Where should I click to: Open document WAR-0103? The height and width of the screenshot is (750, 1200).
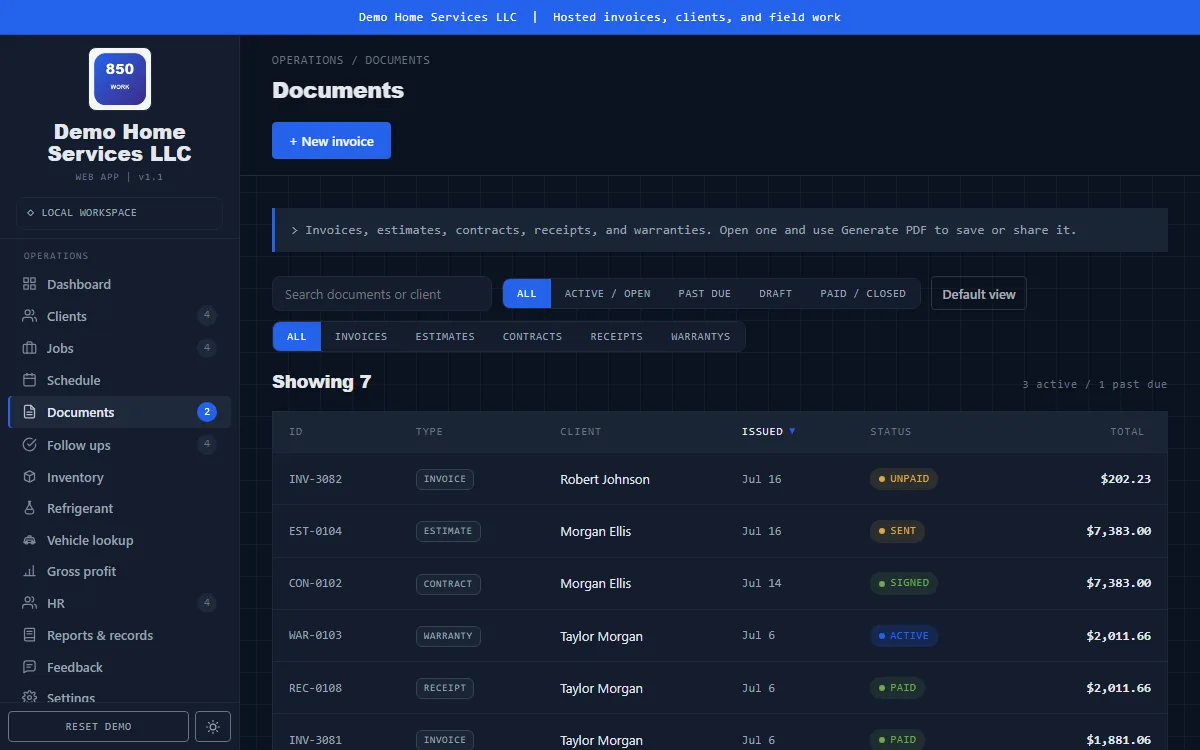pyautogui.click(x=719, y=636)
